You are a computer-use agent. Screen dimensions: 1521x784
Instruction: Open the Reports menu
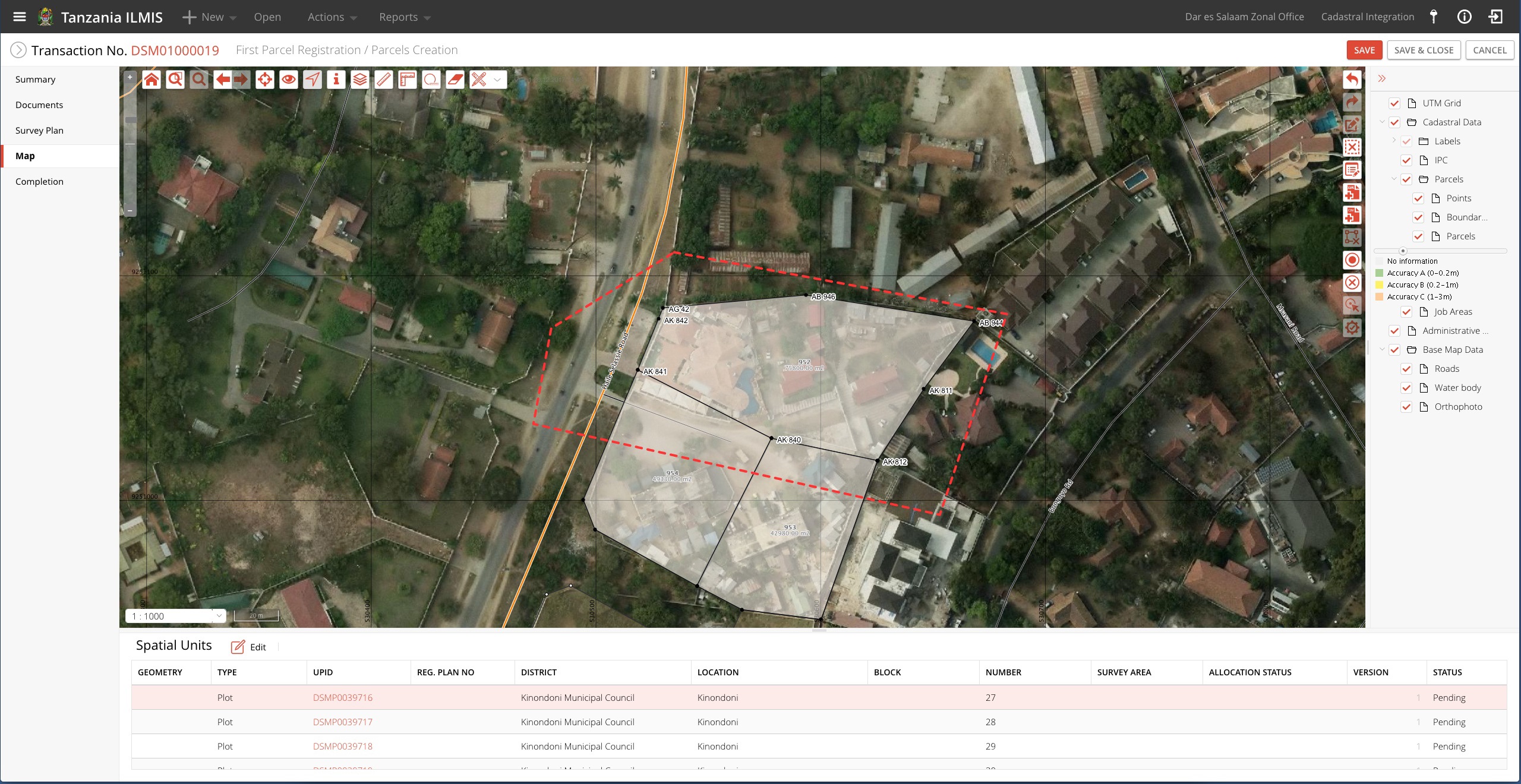click(x=404, y=17)
